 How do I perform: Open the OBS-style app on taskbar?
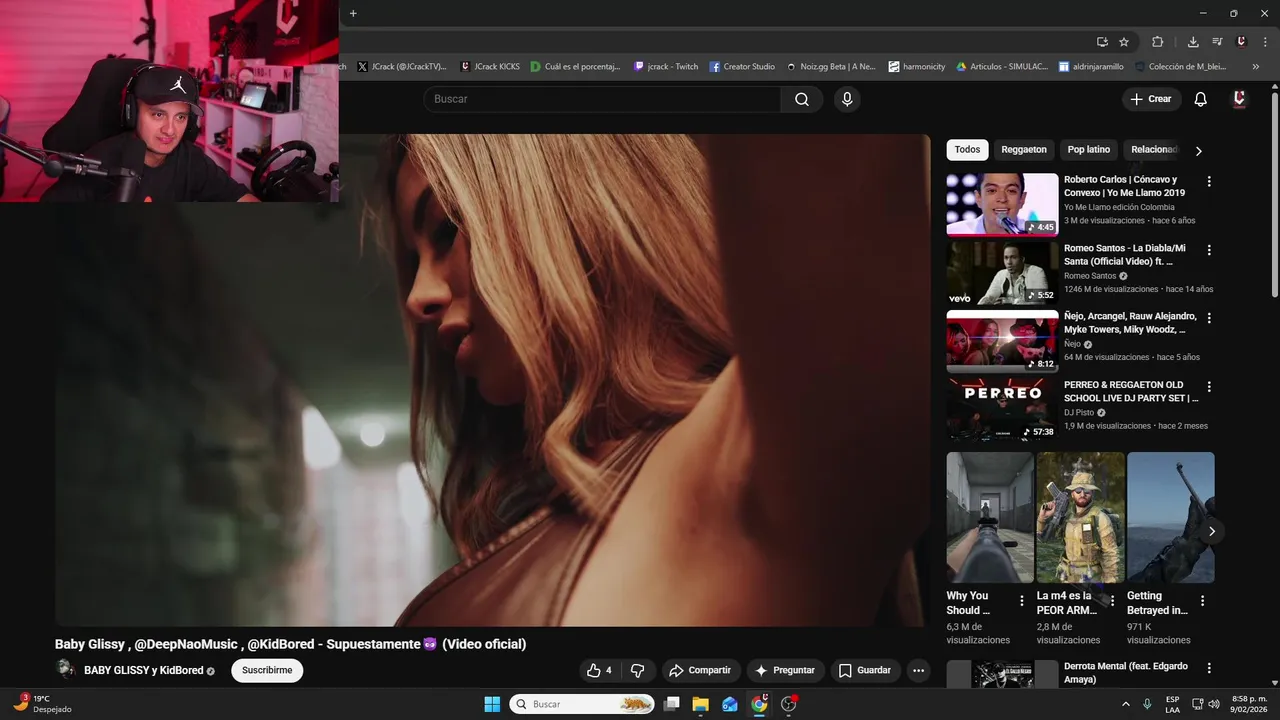(789, 704)
